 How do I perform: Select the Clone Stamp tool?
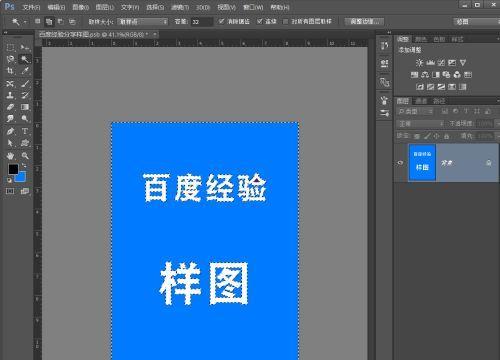[x=10, y=95]
